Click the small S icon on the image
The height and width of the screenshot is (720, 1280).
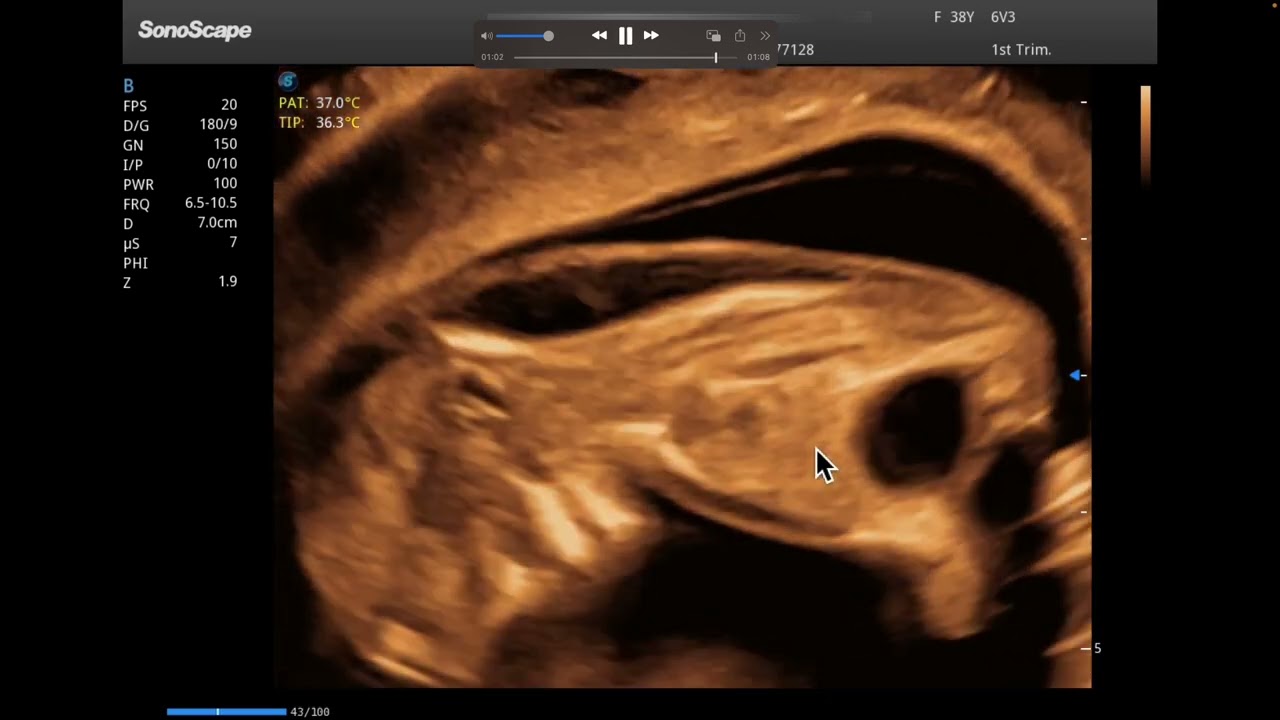288,81
